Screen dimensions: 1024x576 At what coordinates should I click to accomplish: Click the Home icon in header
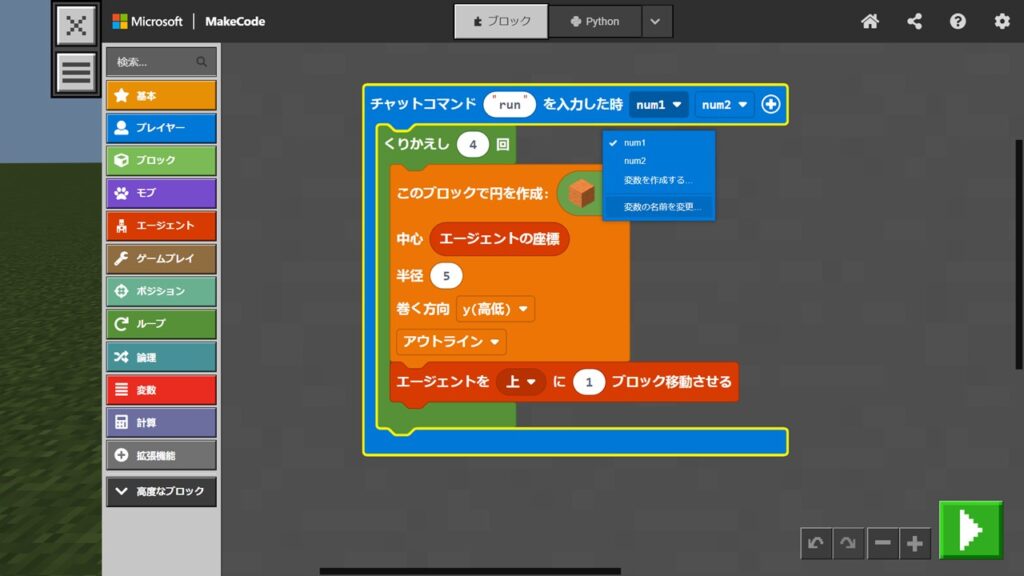tap(870, 21)
